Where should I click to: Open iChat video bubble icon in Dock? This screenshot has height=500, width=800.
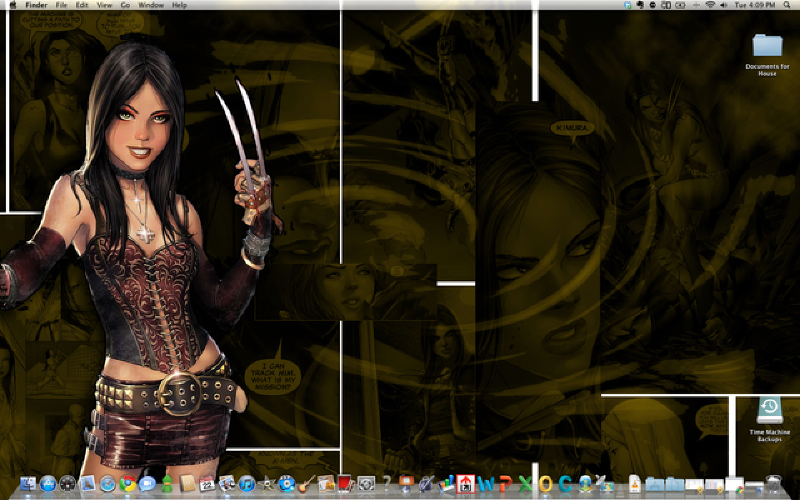click(147, 483)
